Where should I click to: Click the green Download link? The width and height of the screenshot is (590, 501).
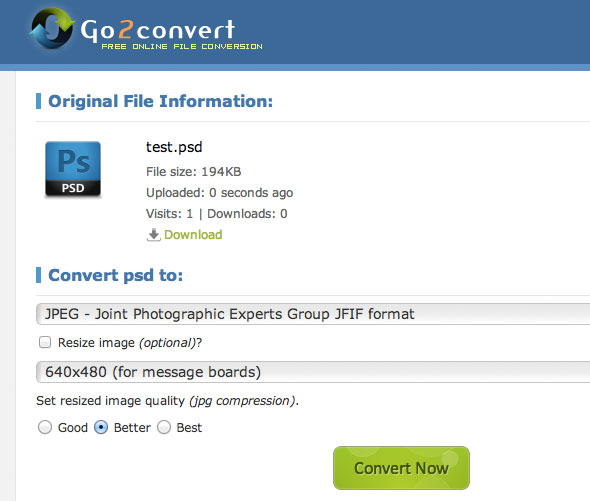click(193, 235)
